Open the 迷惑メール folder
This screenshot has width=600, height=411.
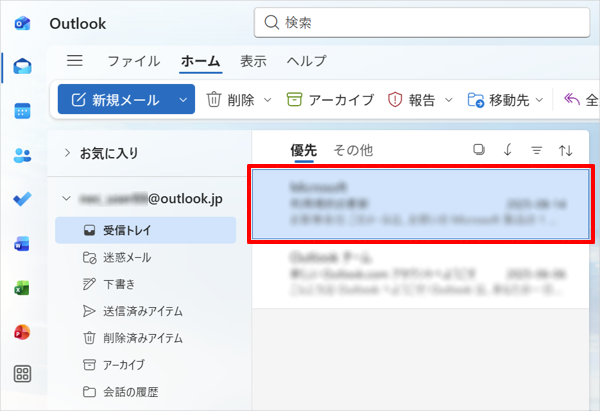coord(145,258)
